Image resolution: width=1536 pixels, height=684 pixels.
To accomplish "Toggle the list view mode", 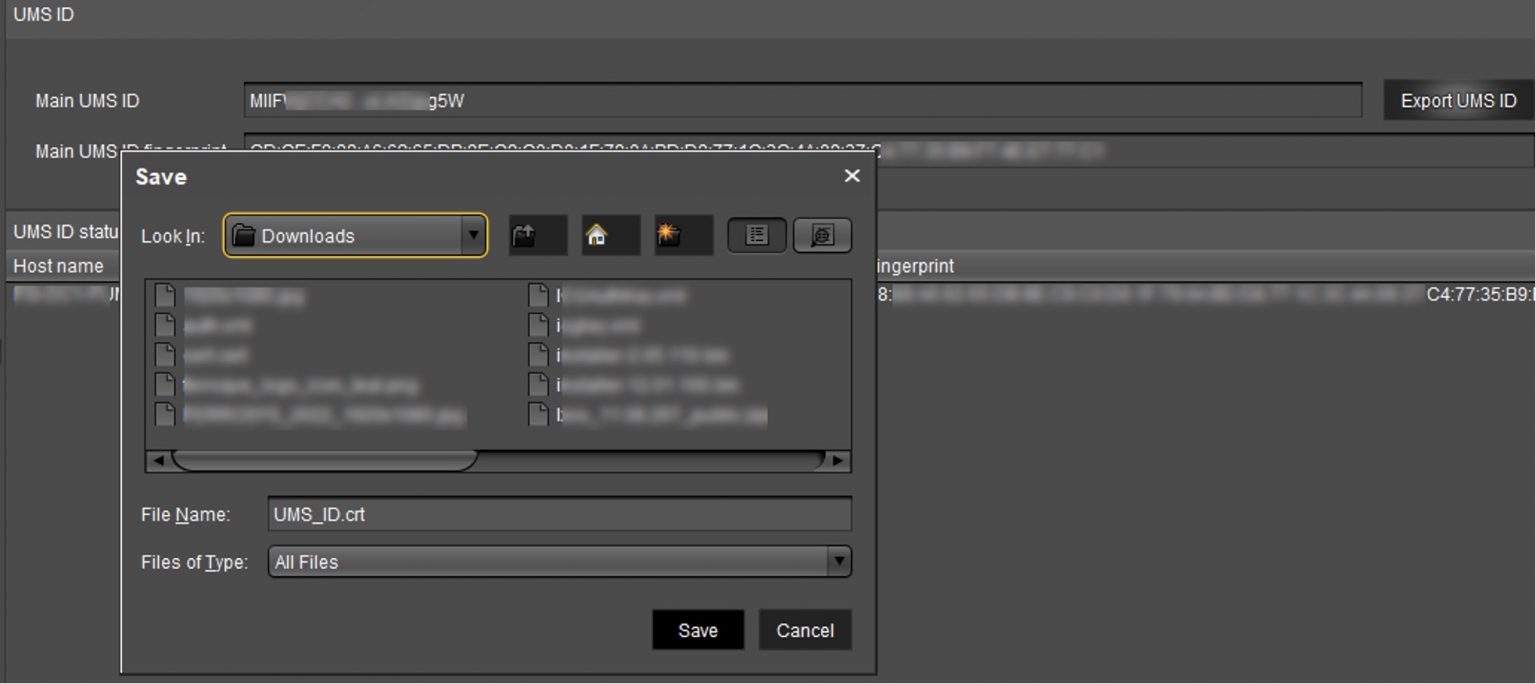I will (x=757, y=234).
